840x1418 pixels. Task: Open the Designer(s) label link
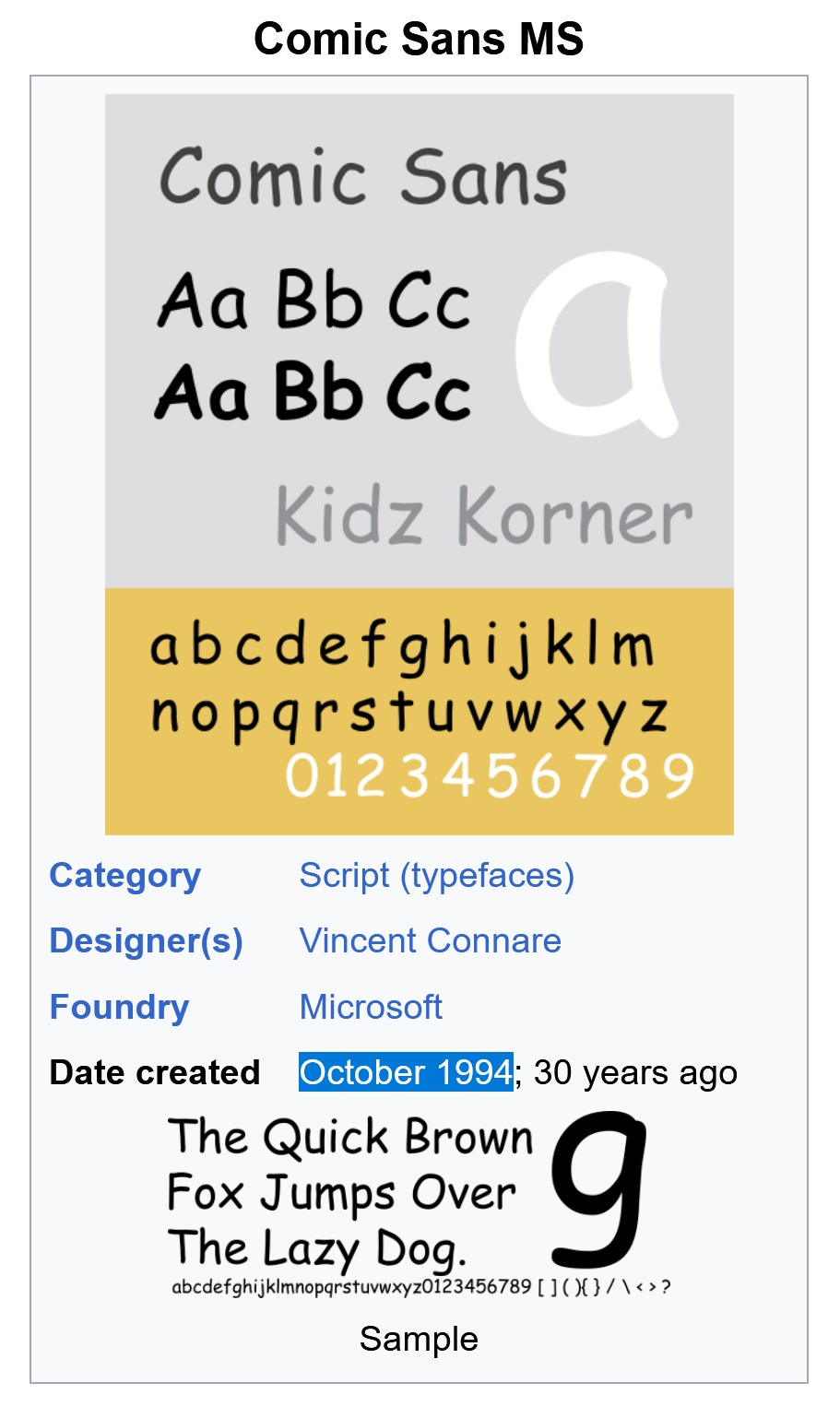(146, 941)
